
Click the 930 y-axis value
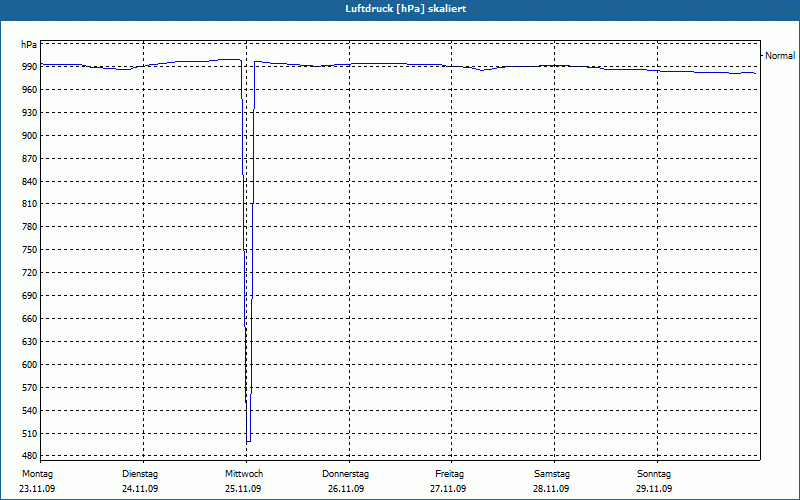point(29,112)
